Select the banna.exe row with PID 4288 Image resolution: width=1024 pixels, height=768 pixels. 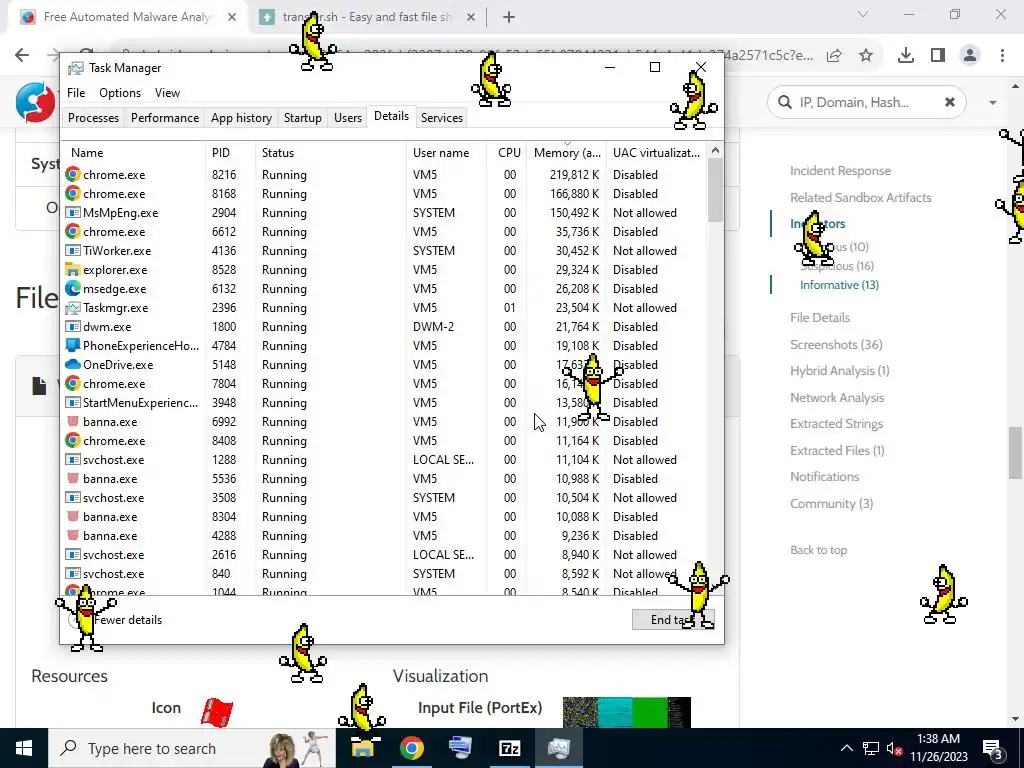pyautogui.click(x=385, y=536)
